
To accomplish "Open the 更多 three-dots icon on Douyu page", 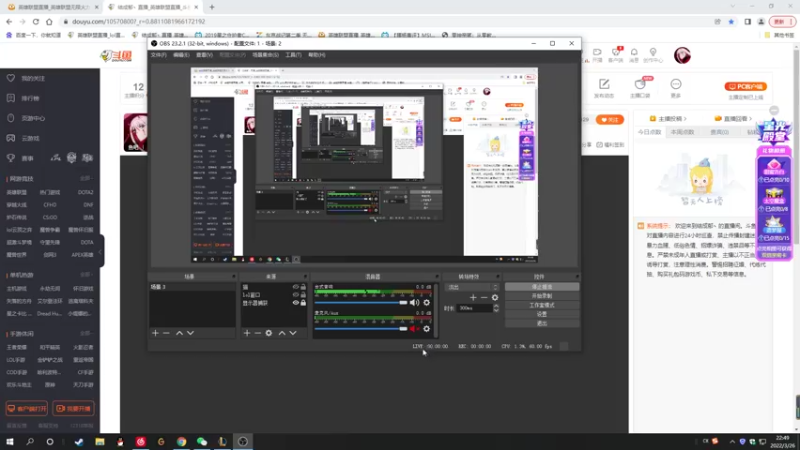I will (x=676, y=84).
